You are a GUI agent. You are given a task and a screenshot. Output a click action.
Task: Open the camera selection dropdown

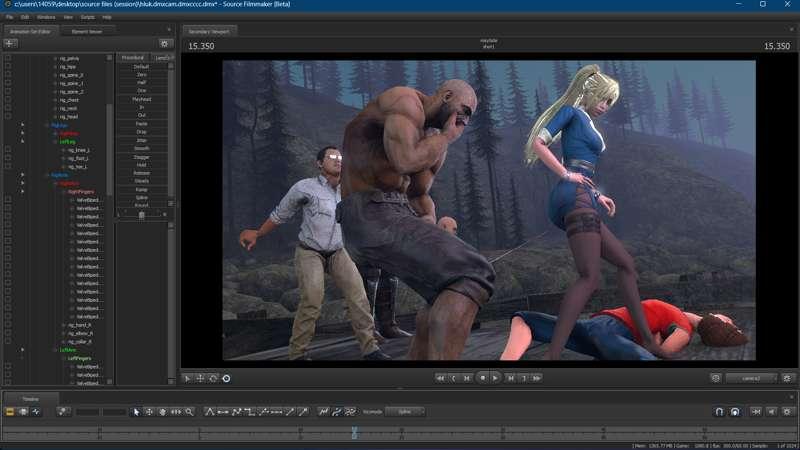click(x=751, y=378)
